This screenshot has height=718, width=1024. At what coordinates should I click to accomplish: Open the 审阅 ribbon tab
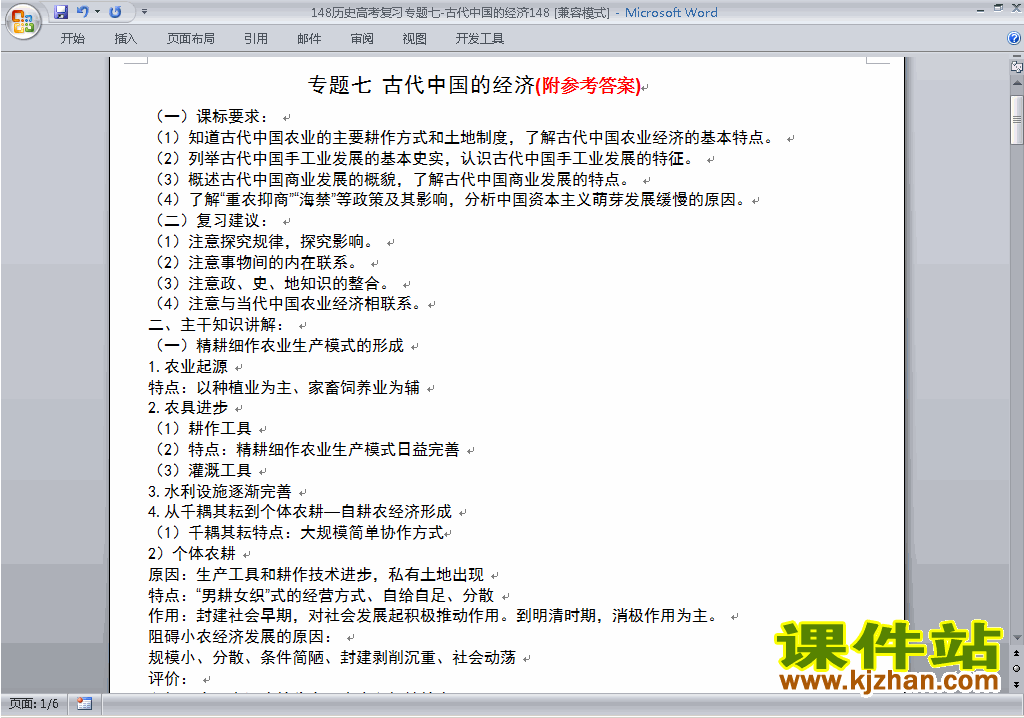click(362, 39)
